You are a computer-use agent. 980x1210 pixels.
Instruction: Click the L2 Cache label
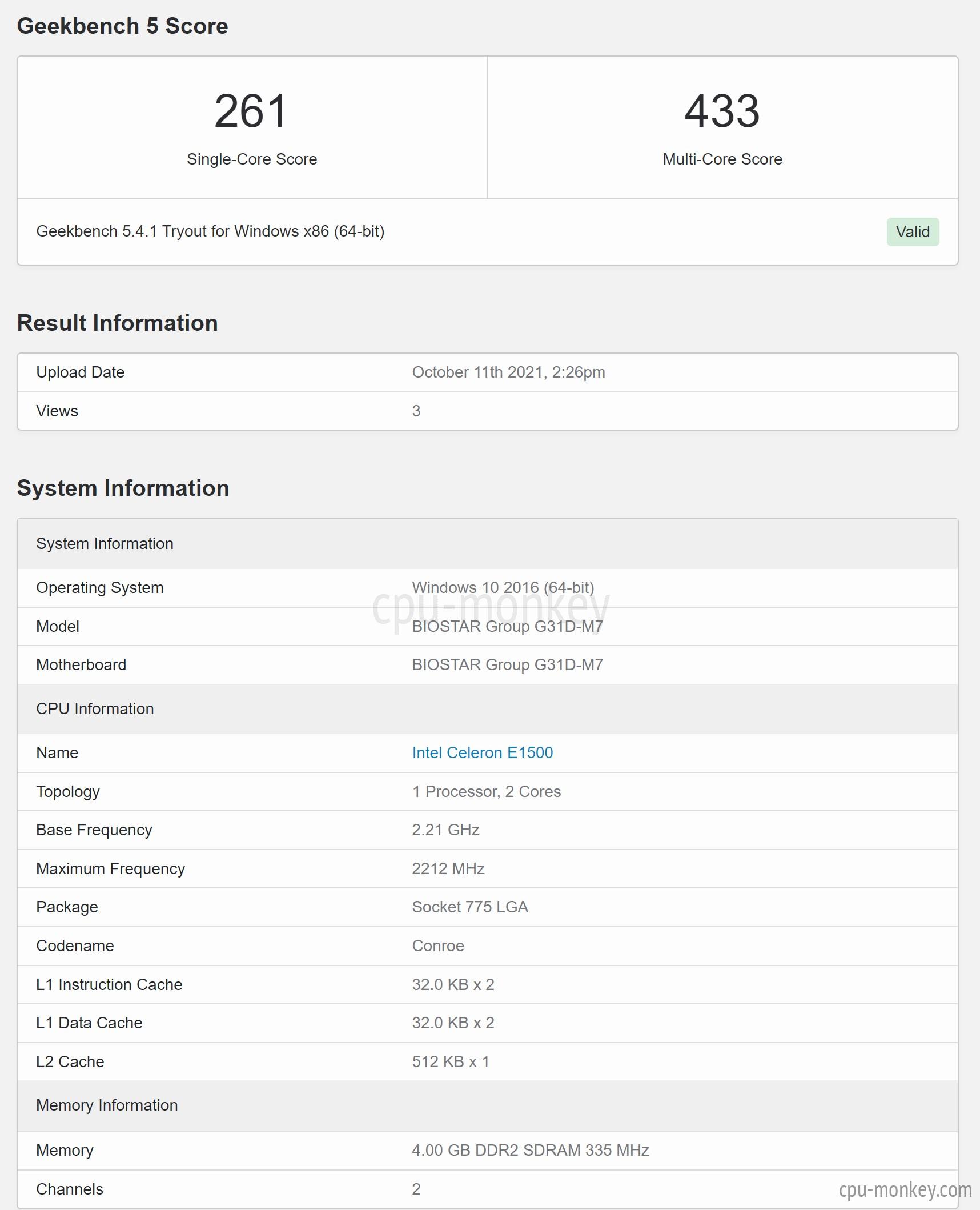click(70, 1061)
